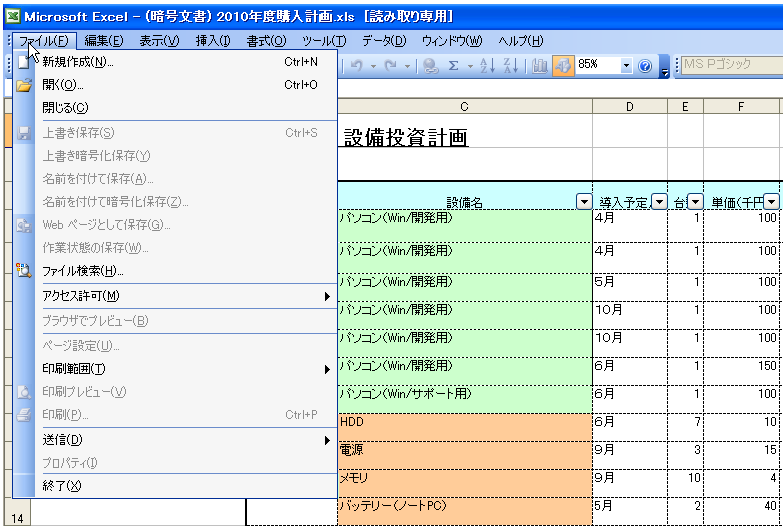783x526 pixels.
Task: Click the blue Help question mark icon
Action: (645, 65)
